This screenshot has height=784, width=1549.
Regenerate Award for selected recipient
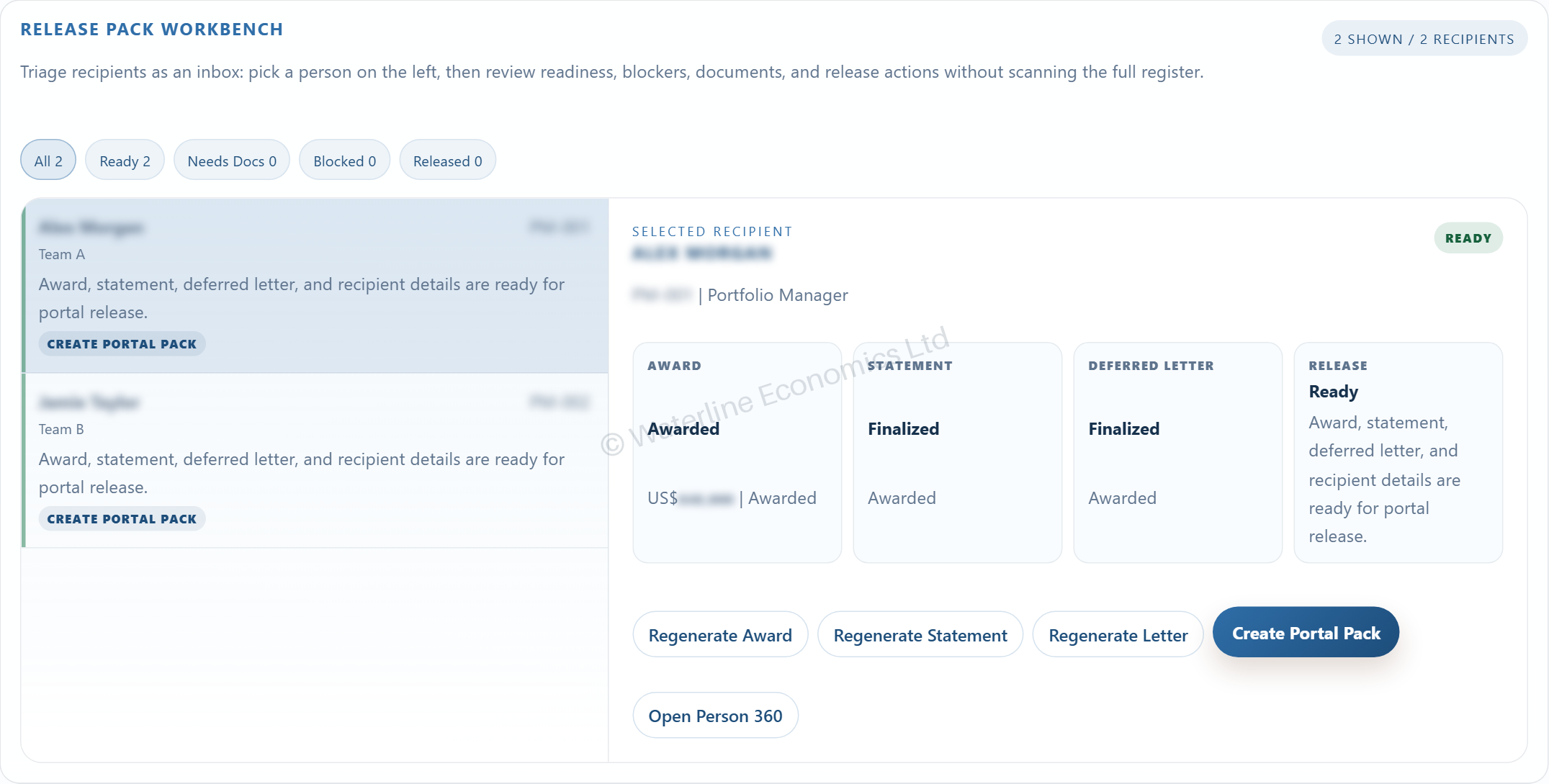pos(720,635)
